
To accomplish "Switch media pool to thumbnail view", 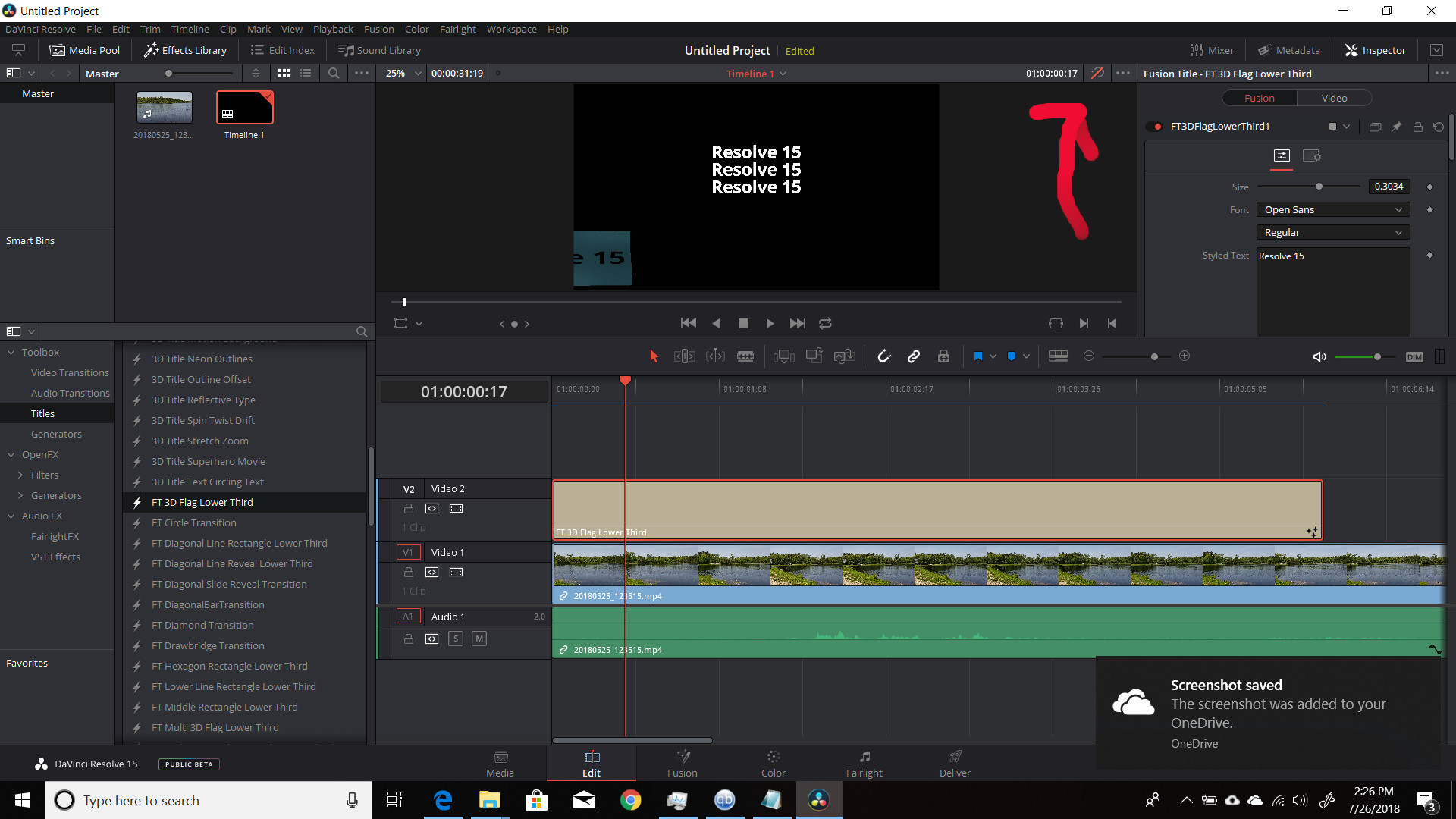I will click(x=284, y=73).
